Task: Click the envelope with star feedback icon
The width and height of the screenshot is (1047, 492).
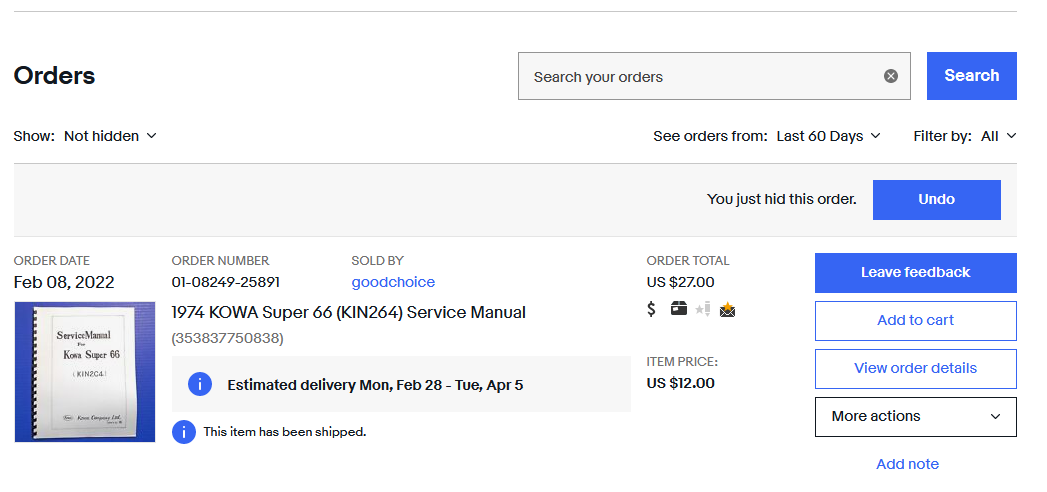Action: 727,309
